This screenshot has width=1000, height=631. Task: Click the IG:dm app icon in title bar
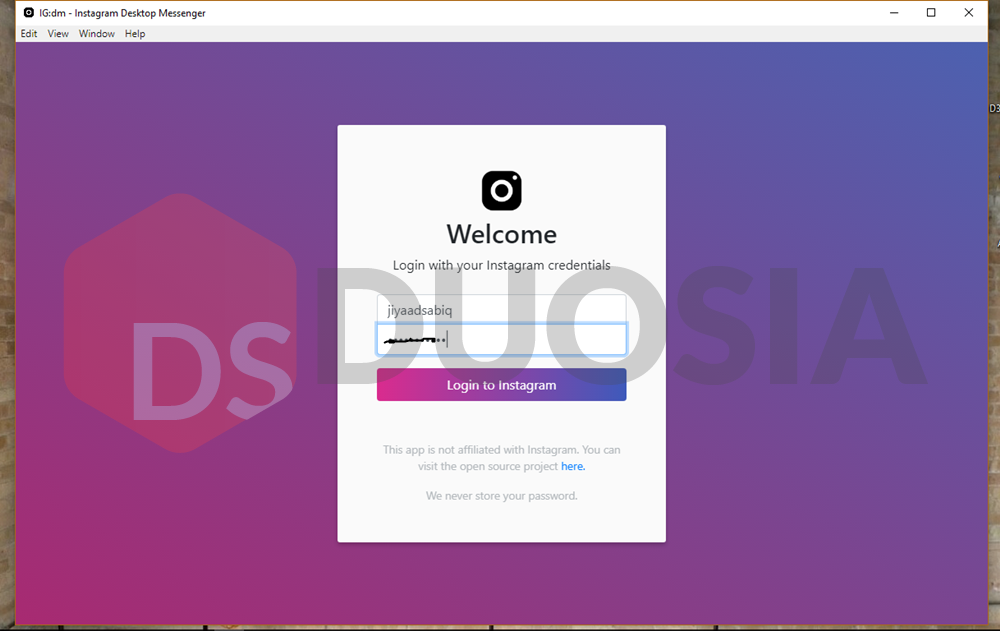pyautogui.click(x=29, y=13)
